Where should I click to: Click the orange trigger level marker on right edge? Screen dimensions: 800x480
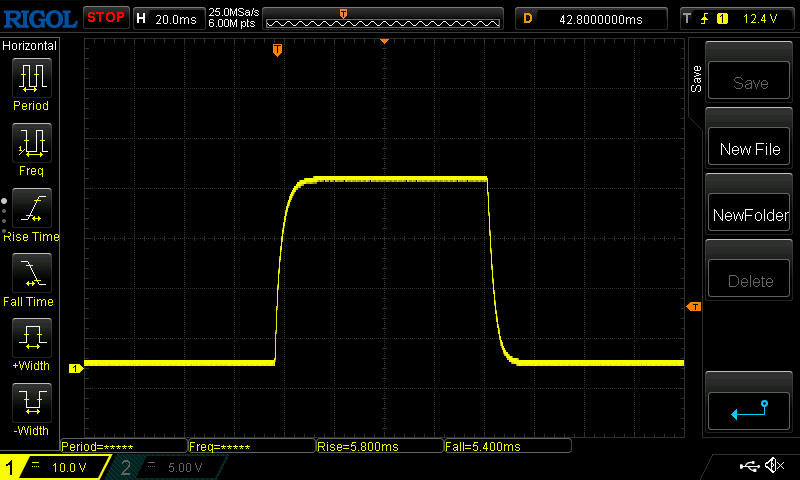coord(694,307)
